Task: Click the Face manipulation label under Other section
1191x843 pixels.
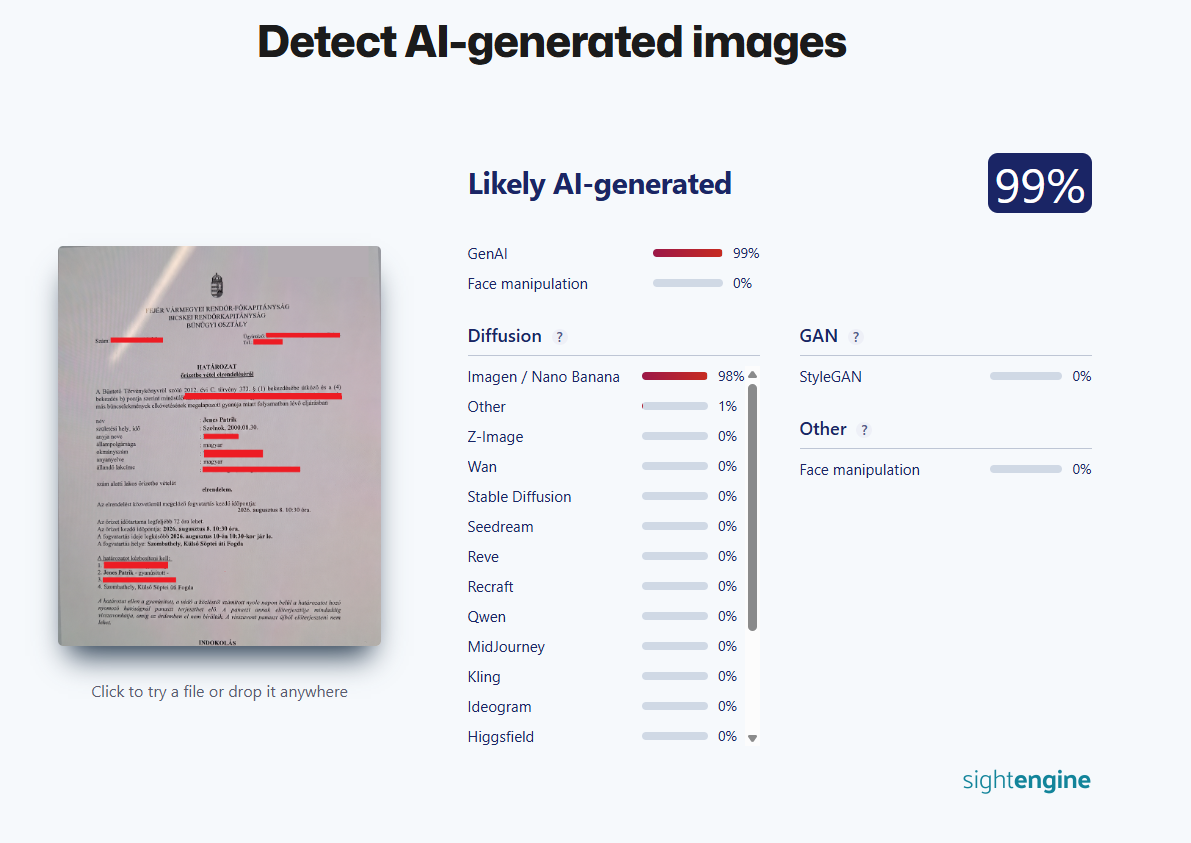Action: 859,470
